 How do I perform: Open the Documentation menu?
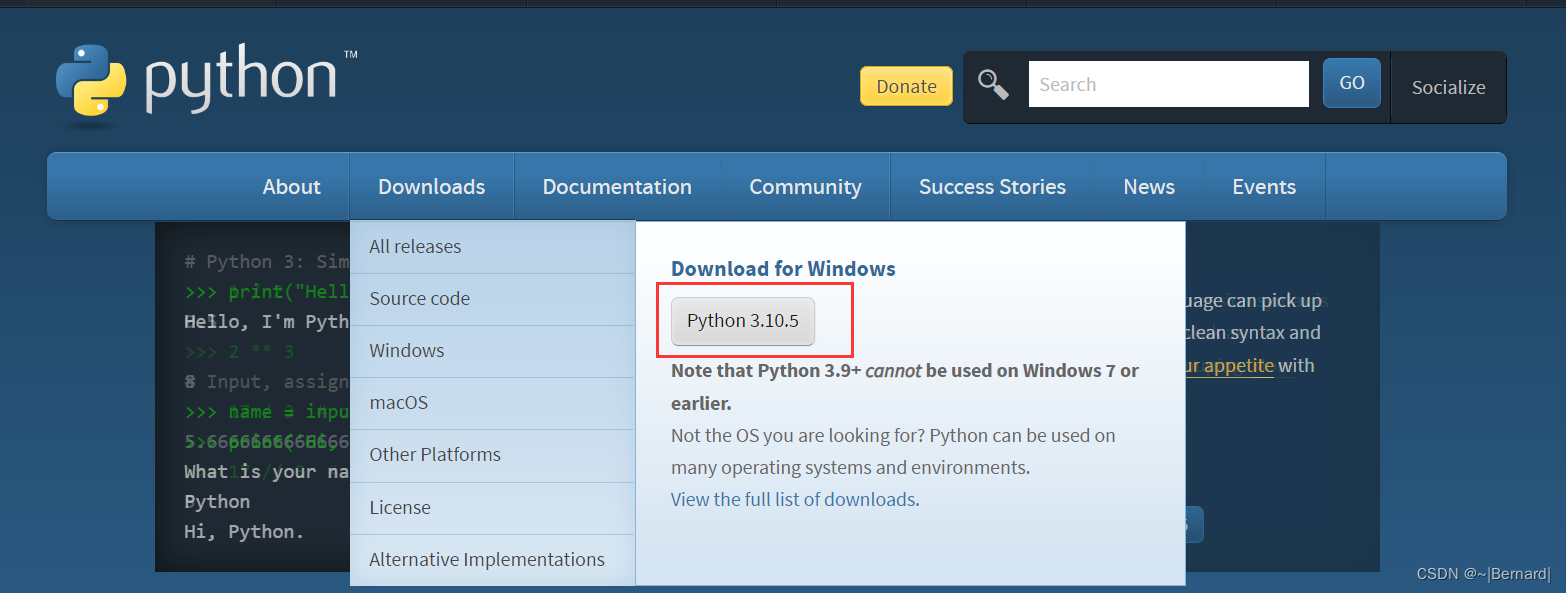pos(617,187)
